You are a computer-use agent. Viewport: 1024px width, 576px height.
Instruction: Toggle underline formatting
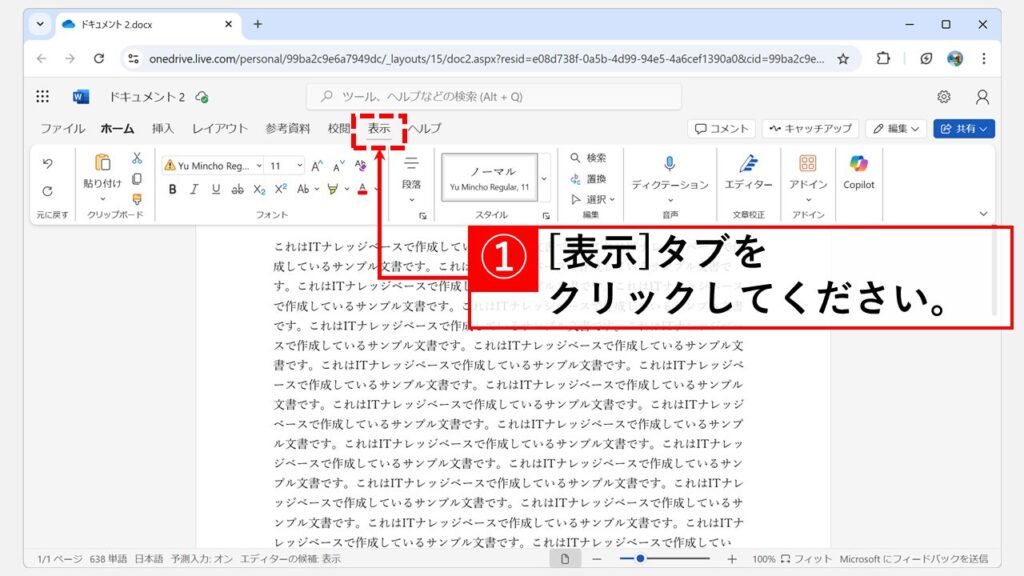215,189
